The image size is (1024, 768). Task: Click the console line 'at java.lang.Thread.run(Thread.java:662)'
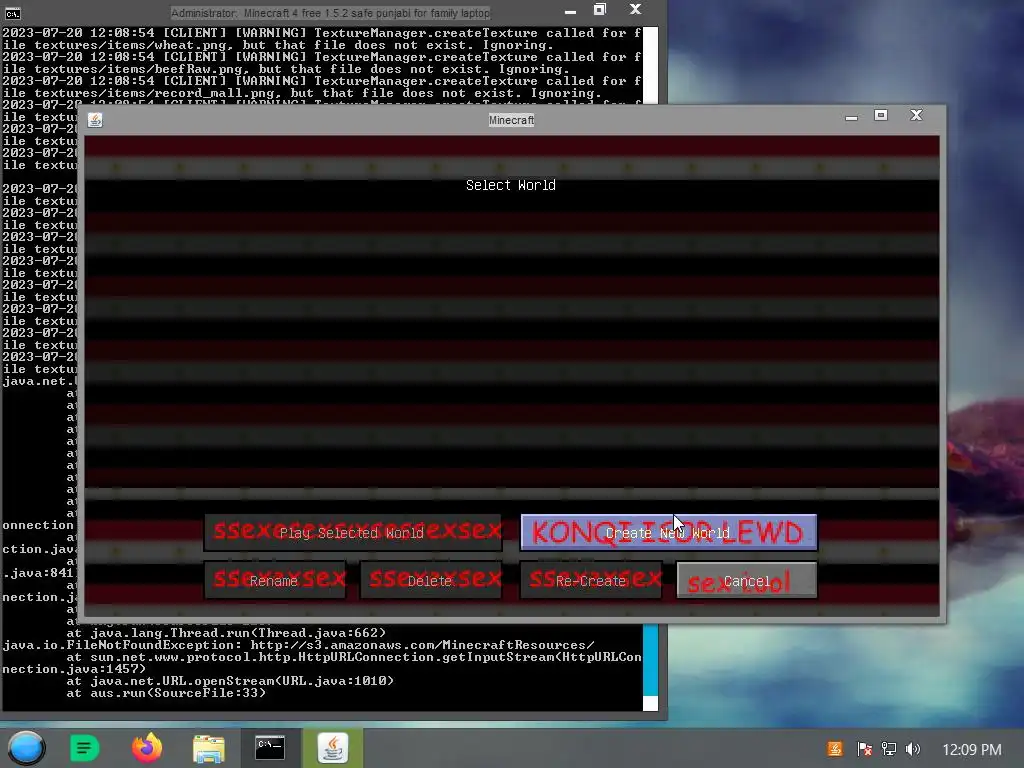(x=226, y=633)
